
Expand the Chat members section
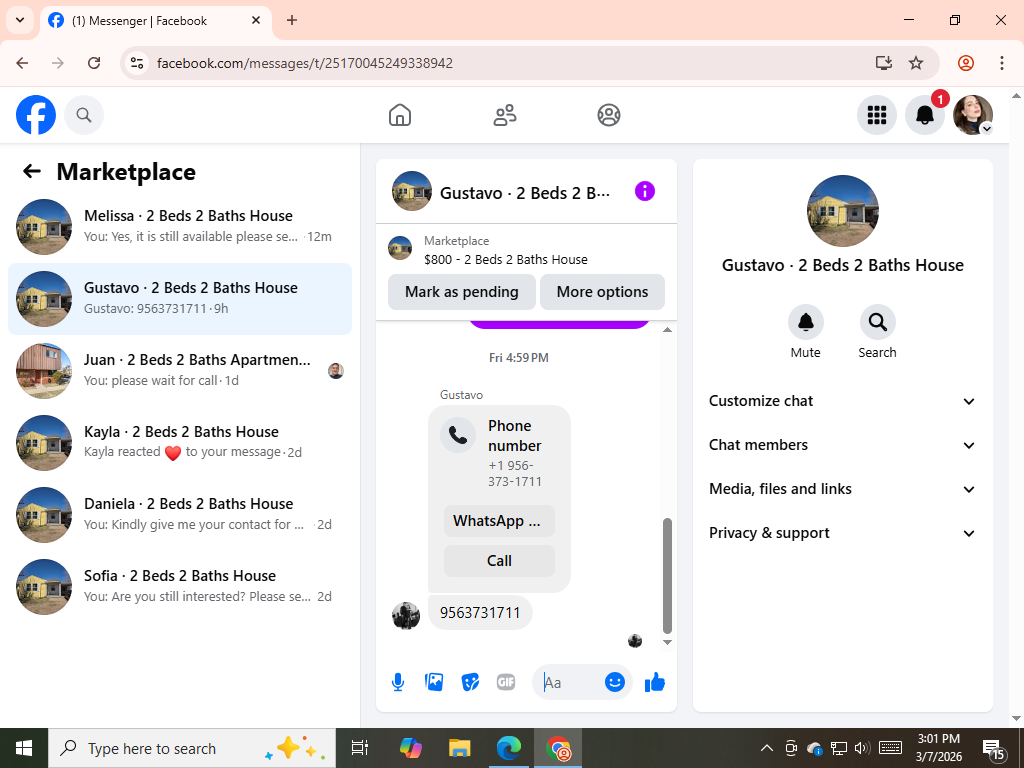point(842,445)
